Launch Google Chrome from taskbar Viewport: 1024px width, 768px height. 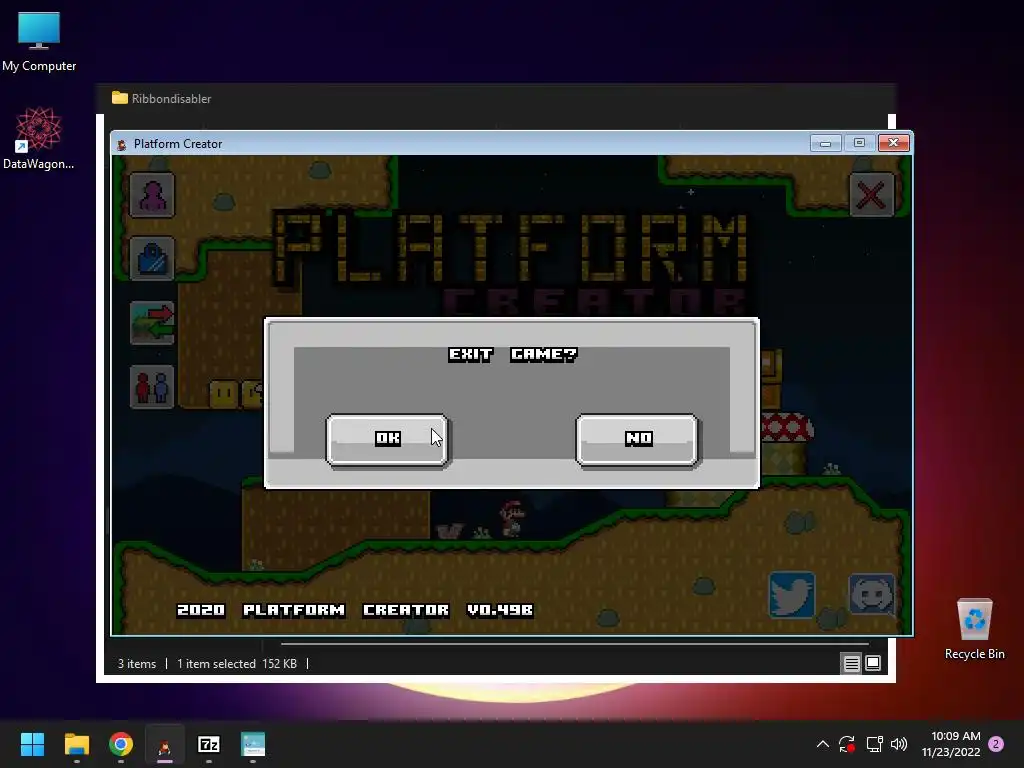click(121, 744)
